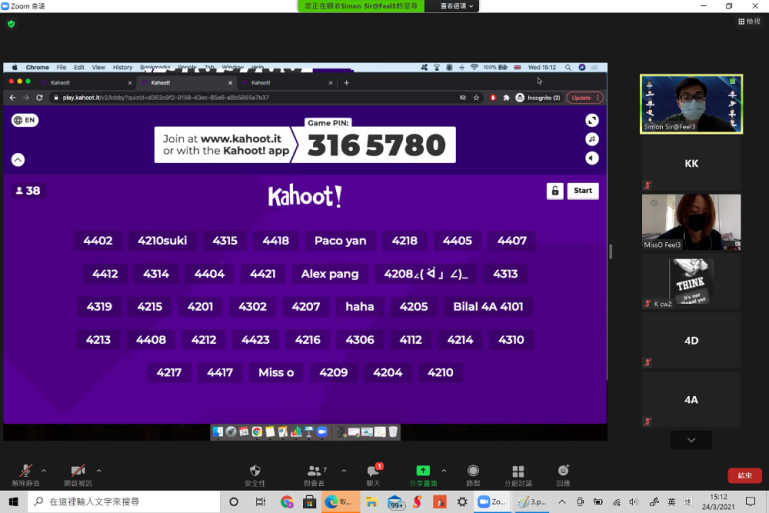Open Cortana circle icon on taskbar
The width and height of the screenshot is (769, 513).
[233, 502]
